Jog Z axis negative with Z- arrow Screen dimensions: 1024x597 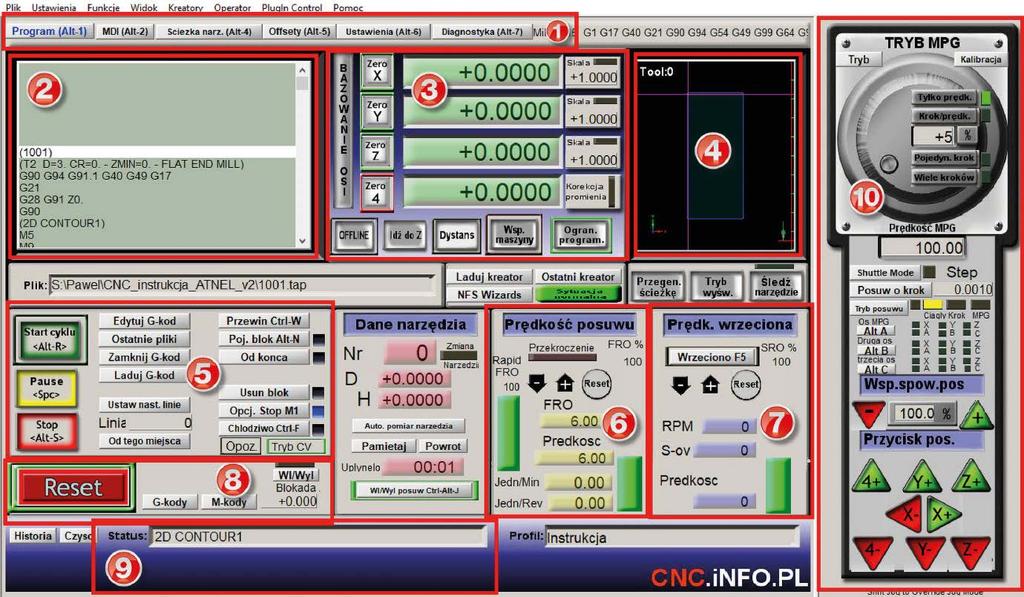[971, 552]
